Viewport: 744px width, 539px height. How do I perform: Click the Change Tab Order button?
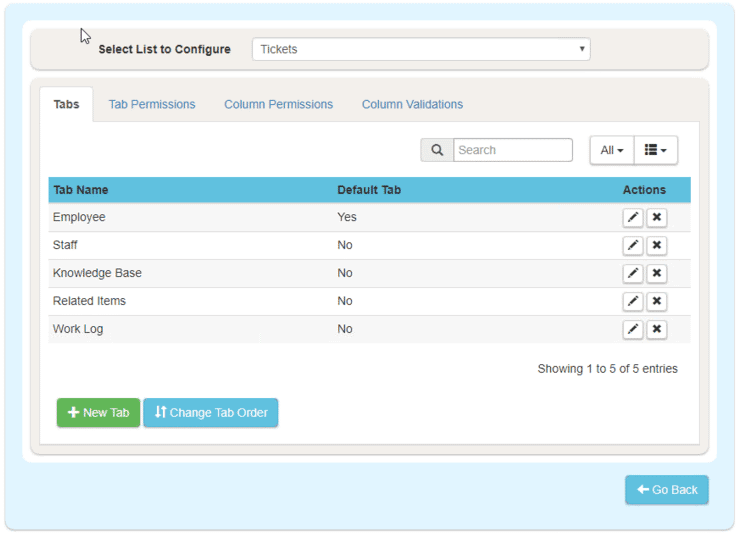[211, 412]
